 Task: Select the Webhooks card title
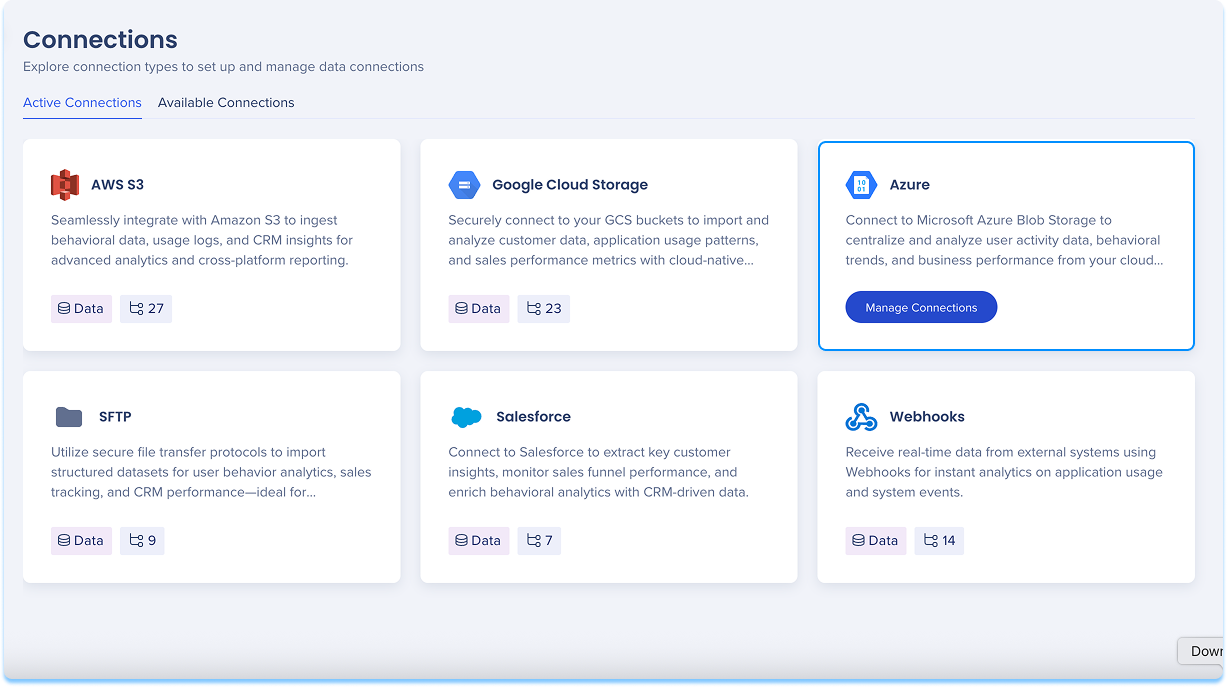[x=927, y=417]
